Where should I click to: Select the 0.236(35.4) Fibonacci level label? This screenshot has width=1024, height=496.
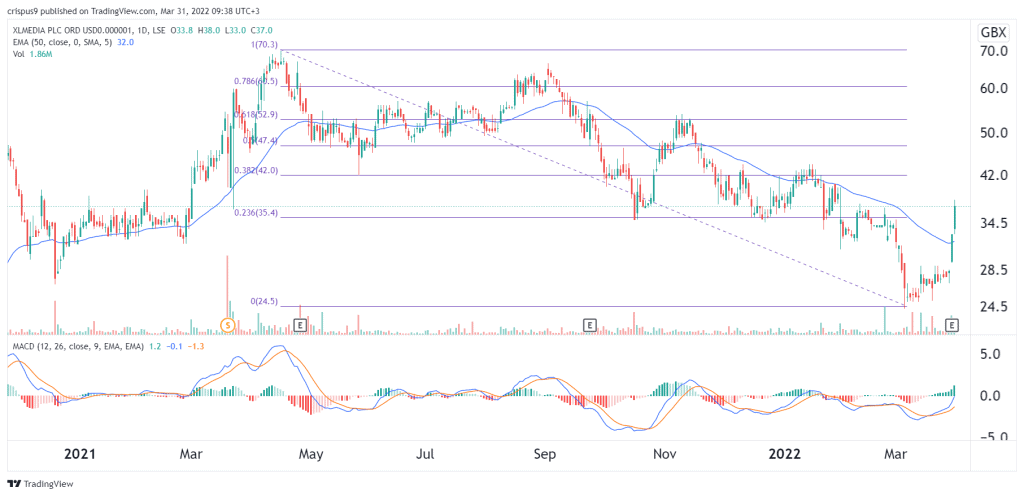pyautogui.click(x=256, y=213)
